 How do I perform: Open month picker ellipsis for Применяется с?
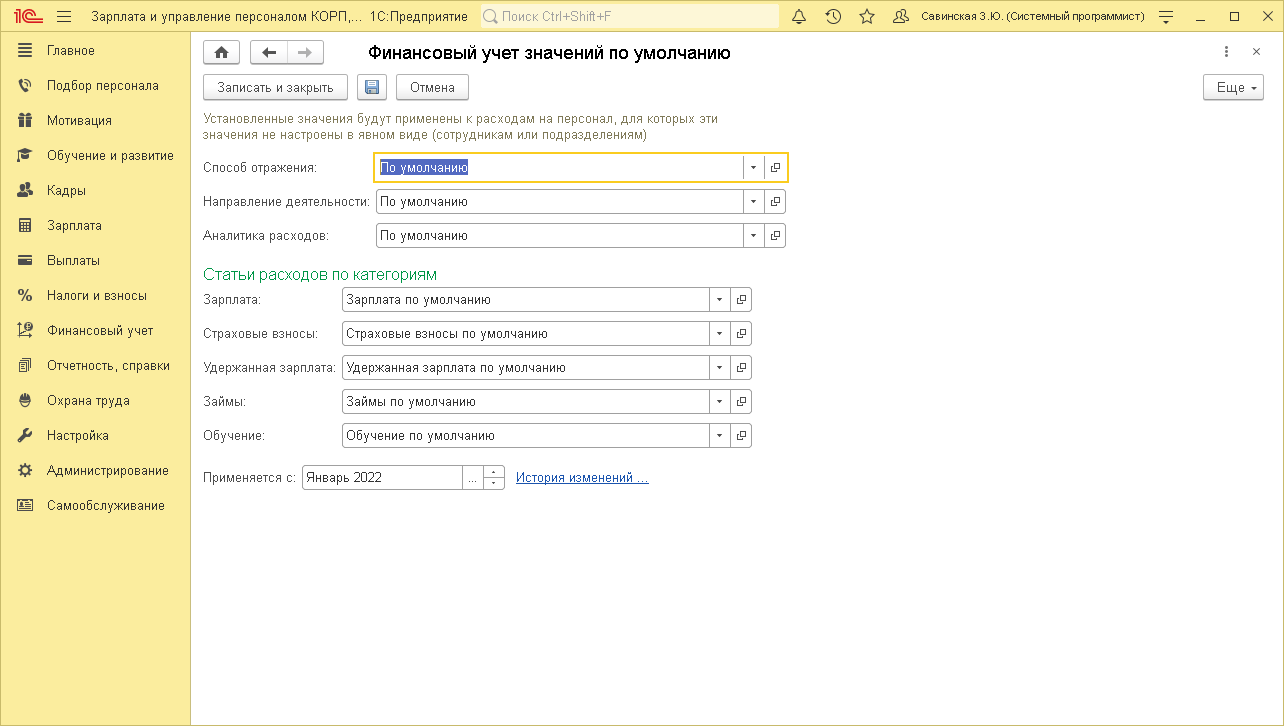(x=472, y=478)
